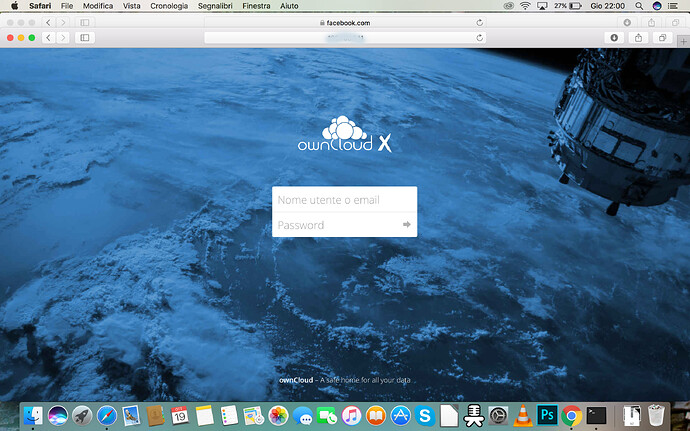Viewport: 690px width, 431px height.
Task: Open Contacts from the Dock
Action: (155, 415)
